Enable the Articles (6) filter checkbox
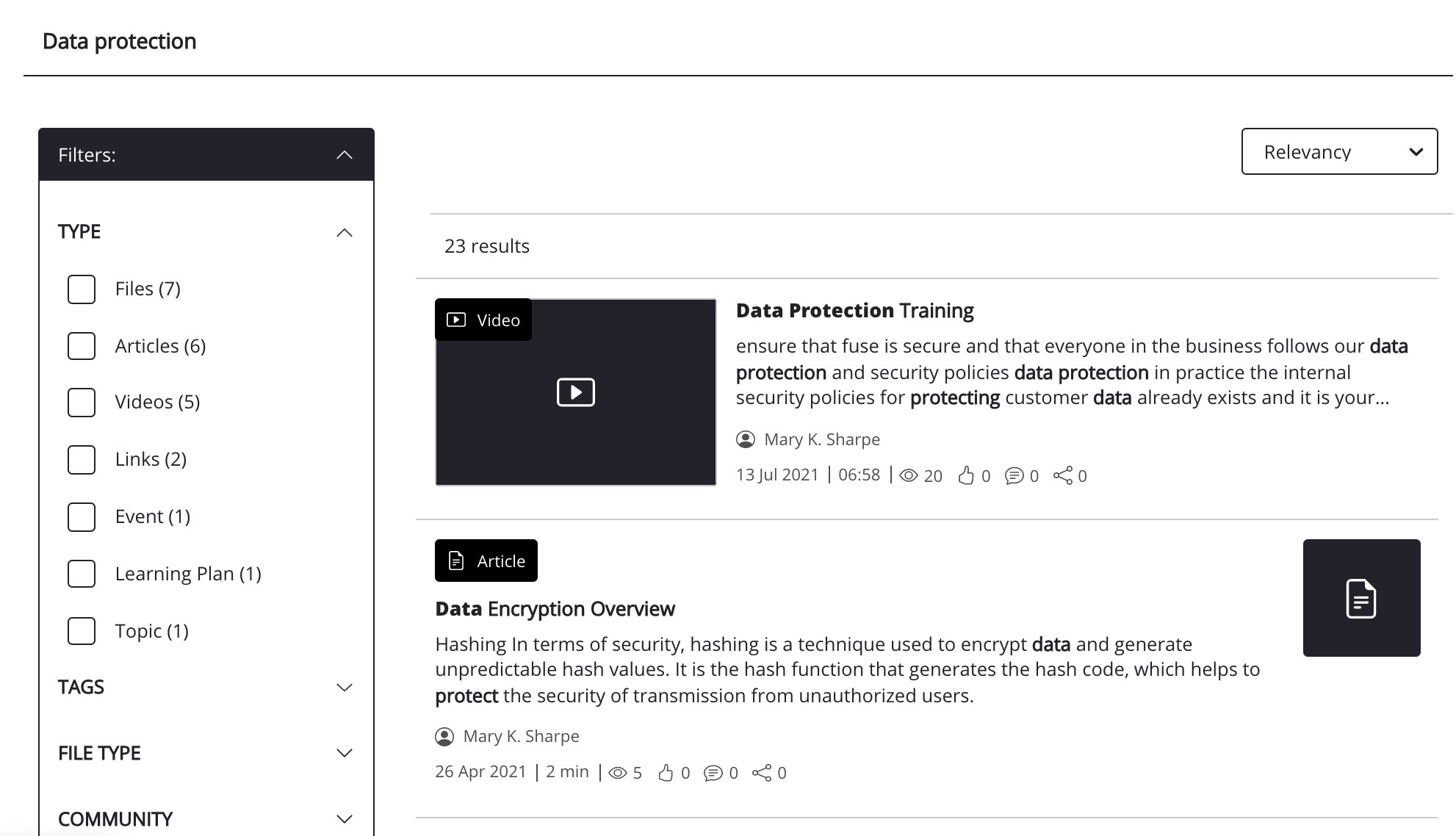1456x836 pixels. [82, 346]
